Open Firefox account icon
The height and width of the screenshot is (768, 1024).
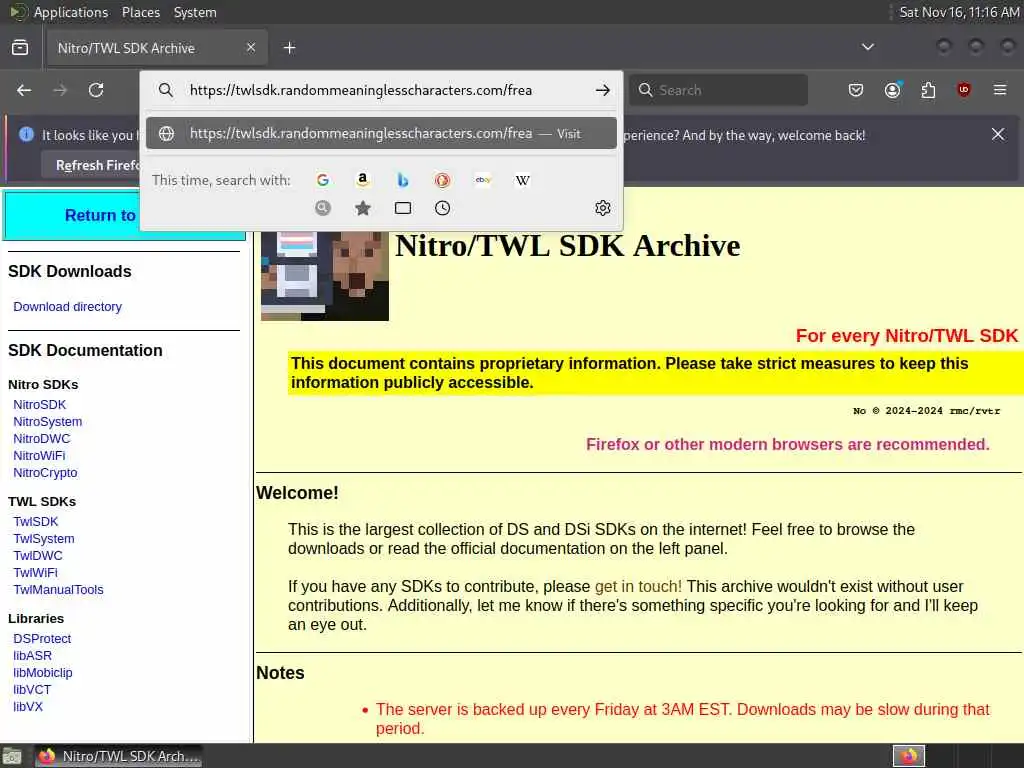(x=892, y=90)
